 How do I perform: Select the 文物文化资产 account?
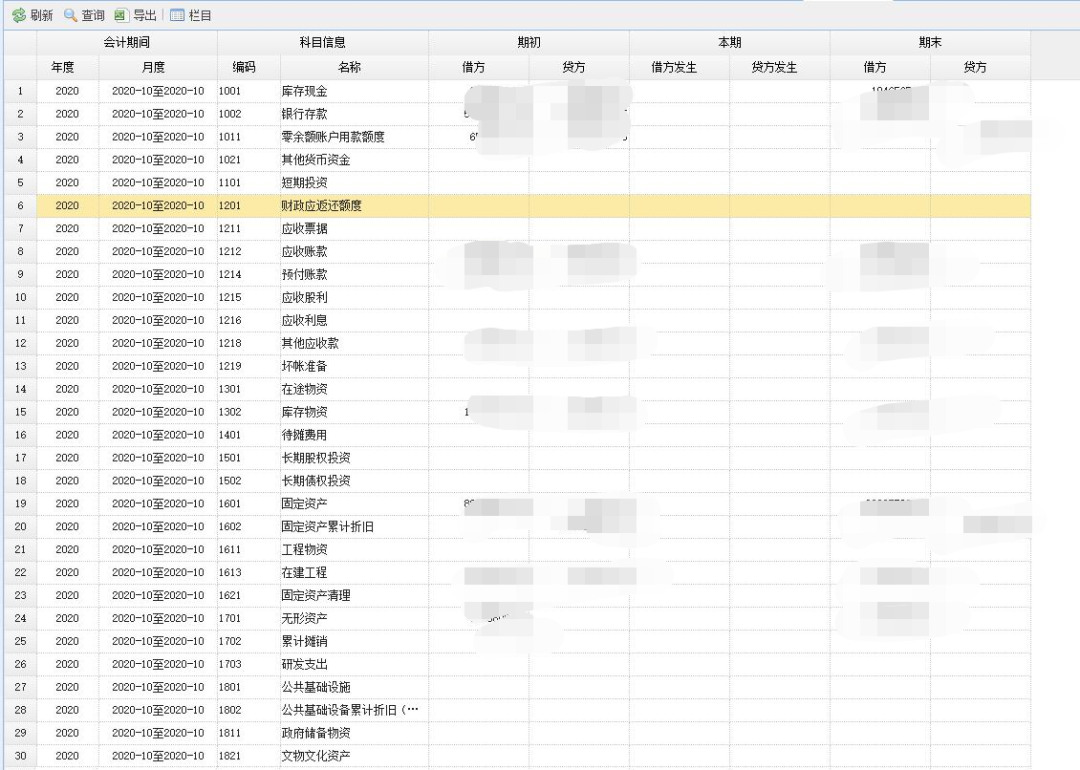[315, 756]
